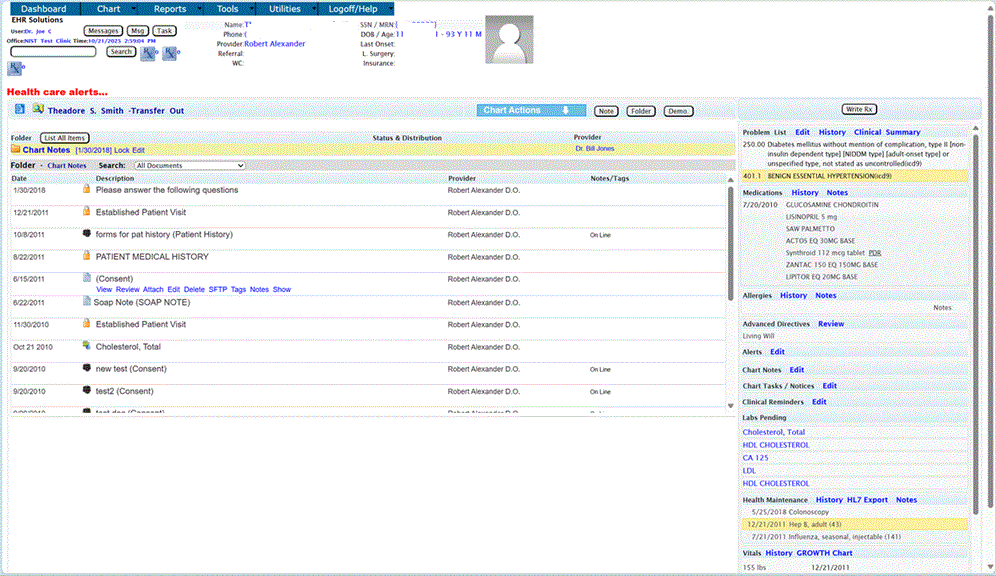Click the document icon left of patient name
The height and width of the screenshot is (576, 996).
19,110
